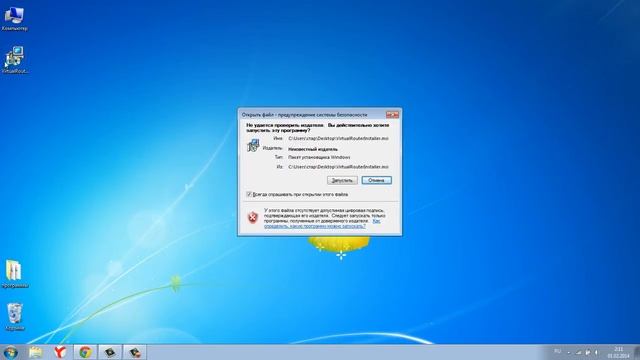Click the network signal tray icon
640x360 pixels.
click(x=578, y=352)
